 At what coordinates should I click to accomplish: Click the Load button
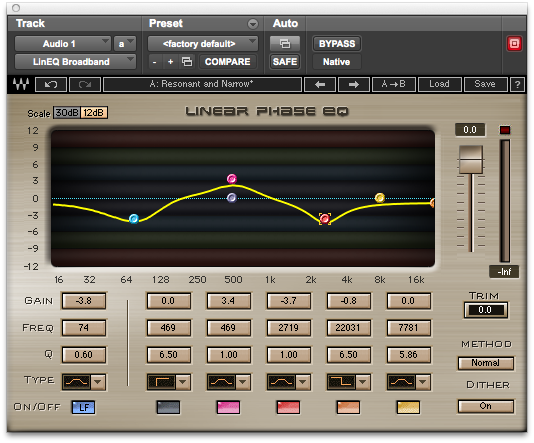point(439,84)
